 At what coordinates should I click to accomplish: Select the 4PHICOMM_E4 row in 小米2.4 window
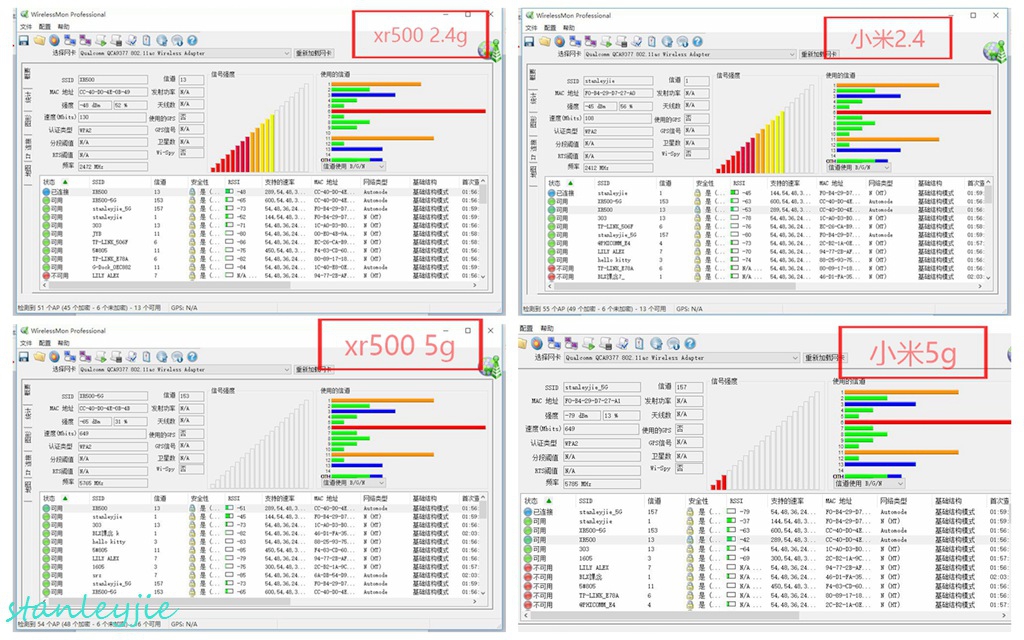tap(767, 243)
